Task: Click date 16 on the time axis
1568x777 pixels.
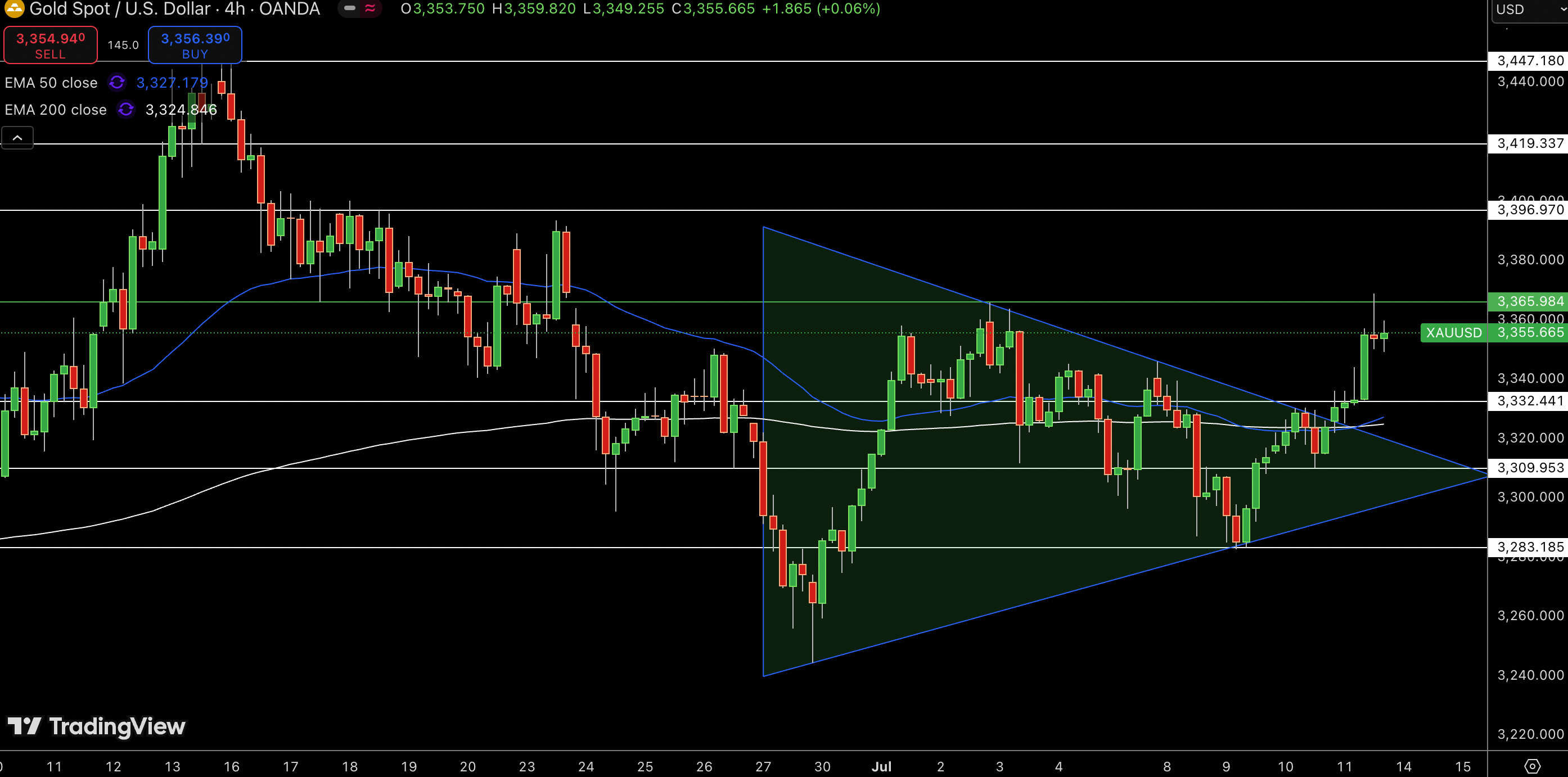Action: click(231, 767)
